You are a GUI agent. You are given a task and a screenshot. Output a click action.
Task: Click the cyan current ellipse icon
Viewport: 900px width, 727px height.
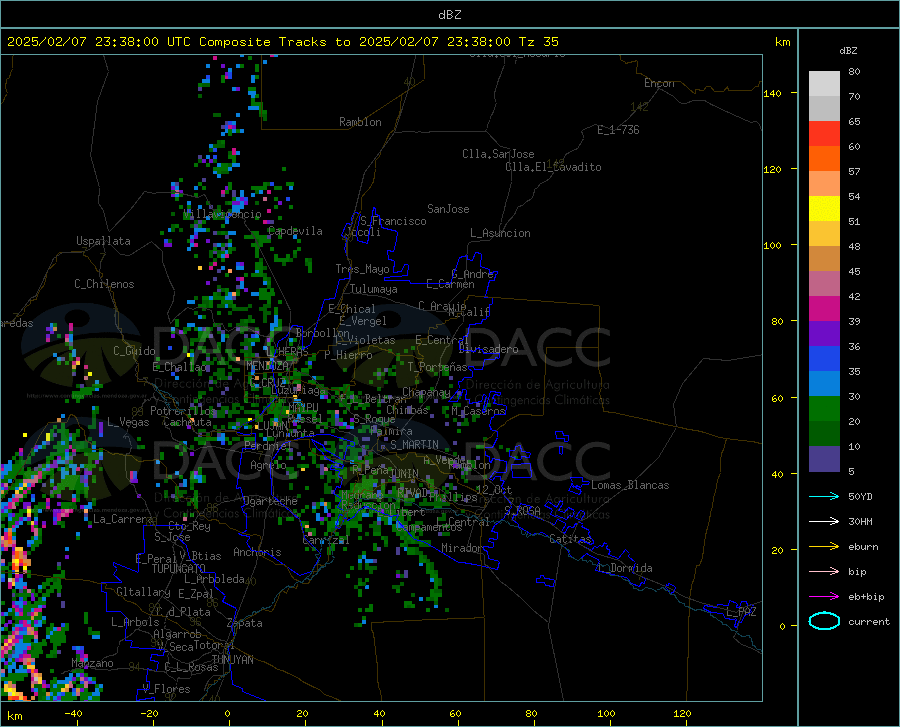[x=824, y=621]
